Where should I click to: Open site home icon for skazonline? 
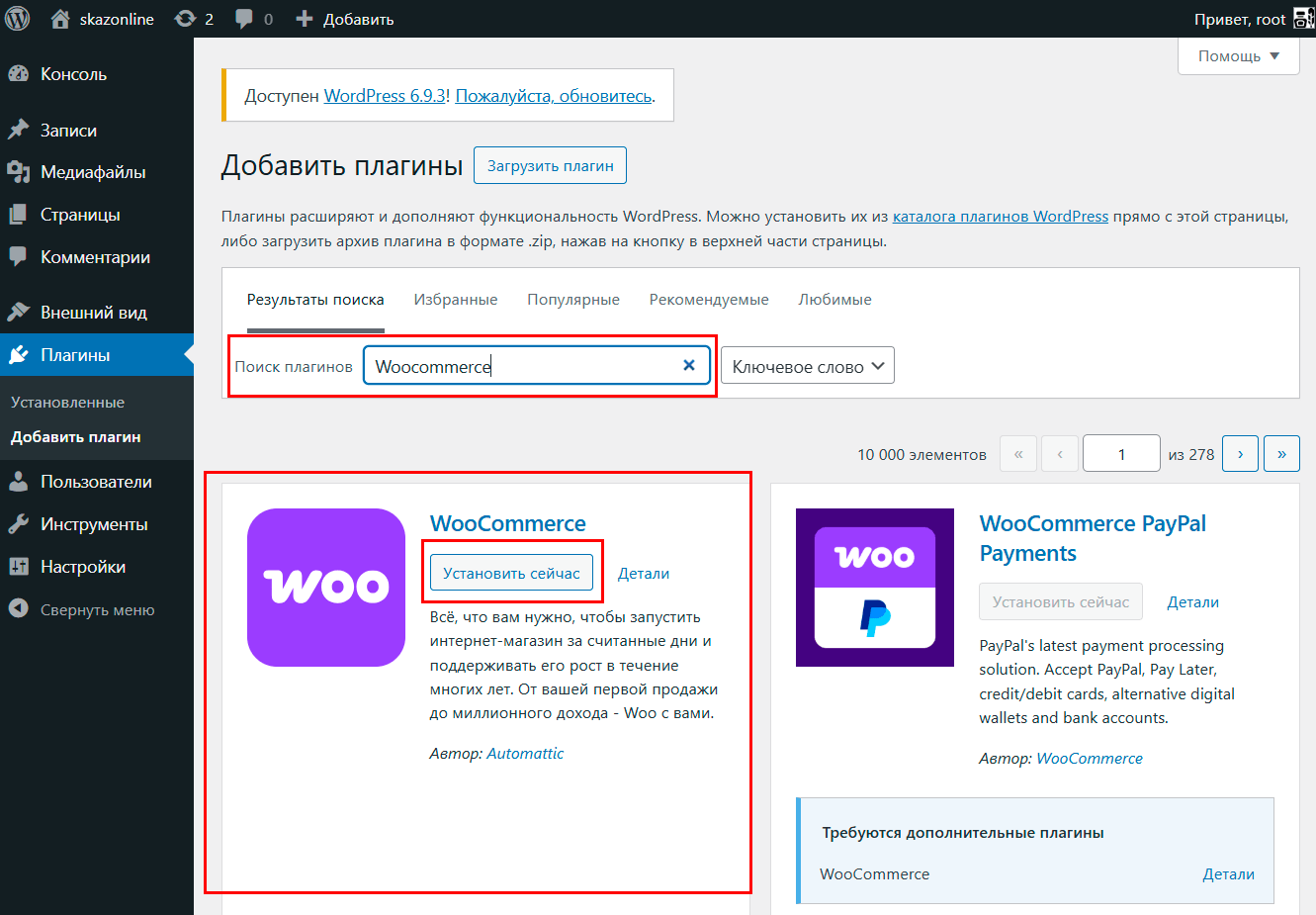pyautogui.click(x=60, y=19)
